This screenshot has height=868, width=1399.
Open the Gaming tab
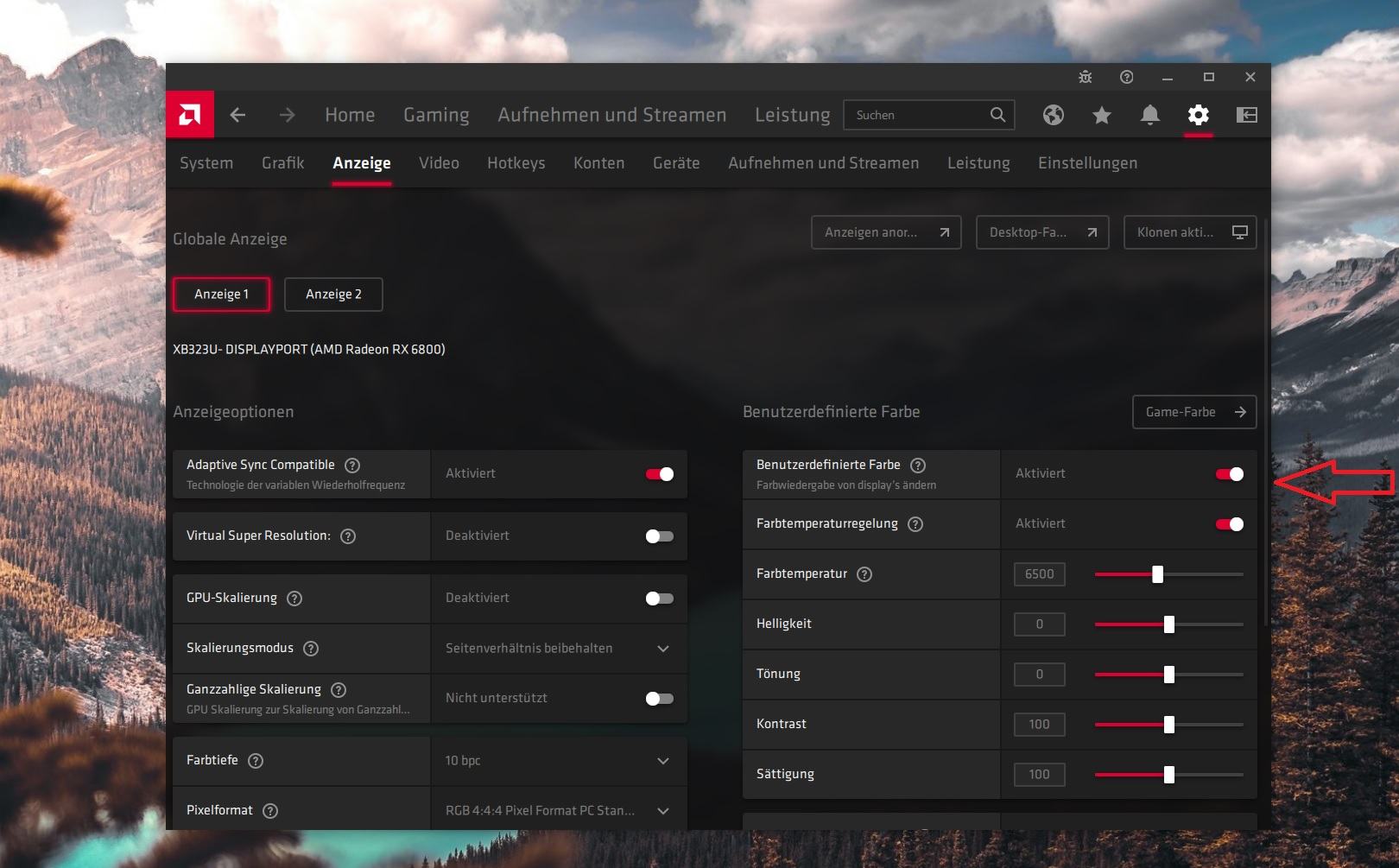point(436,115)
